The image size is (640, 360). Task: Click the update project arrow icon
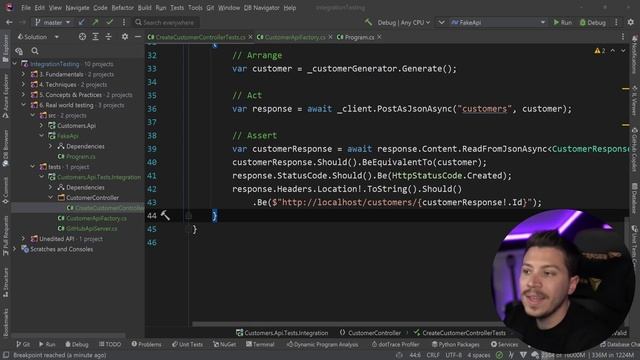(x=82, y=22)
